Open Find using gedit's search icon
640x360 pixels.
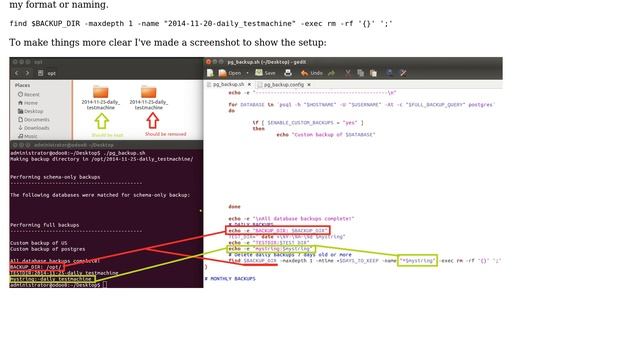(390, 73)
